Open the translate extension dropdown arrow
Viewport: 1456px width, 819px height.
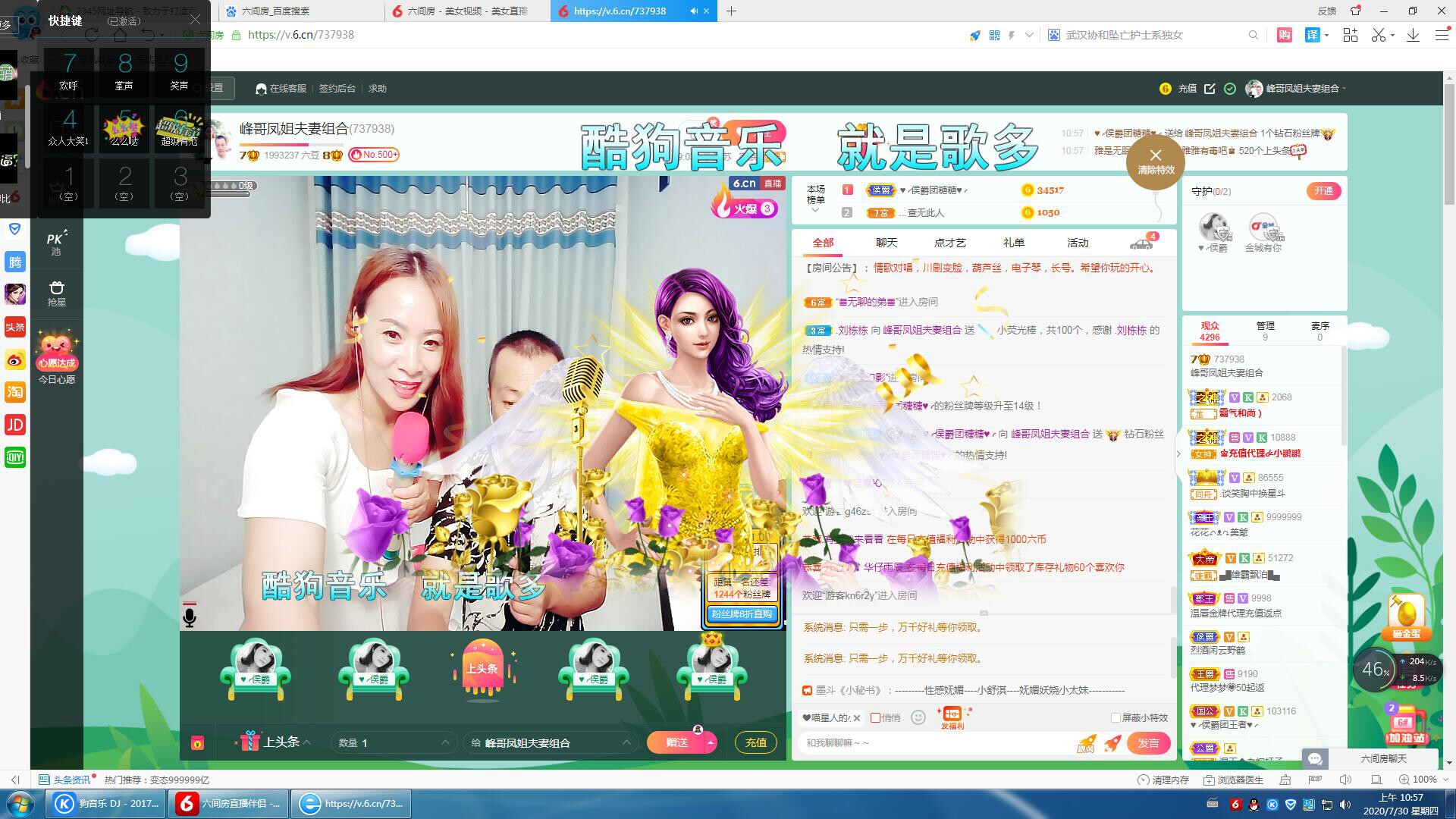[x=1326, y=36]
